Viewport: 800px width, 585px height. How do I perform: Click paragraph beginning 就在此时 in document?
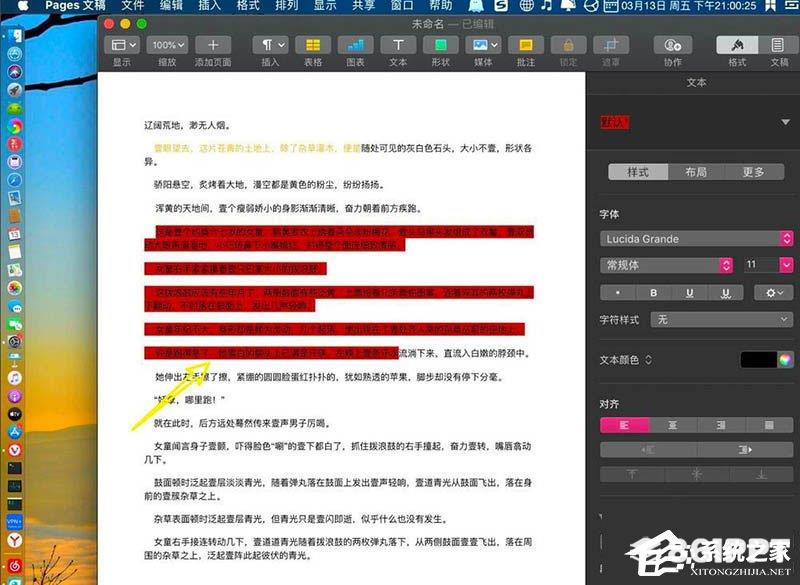pyautogui.click(x=243, y=423)
